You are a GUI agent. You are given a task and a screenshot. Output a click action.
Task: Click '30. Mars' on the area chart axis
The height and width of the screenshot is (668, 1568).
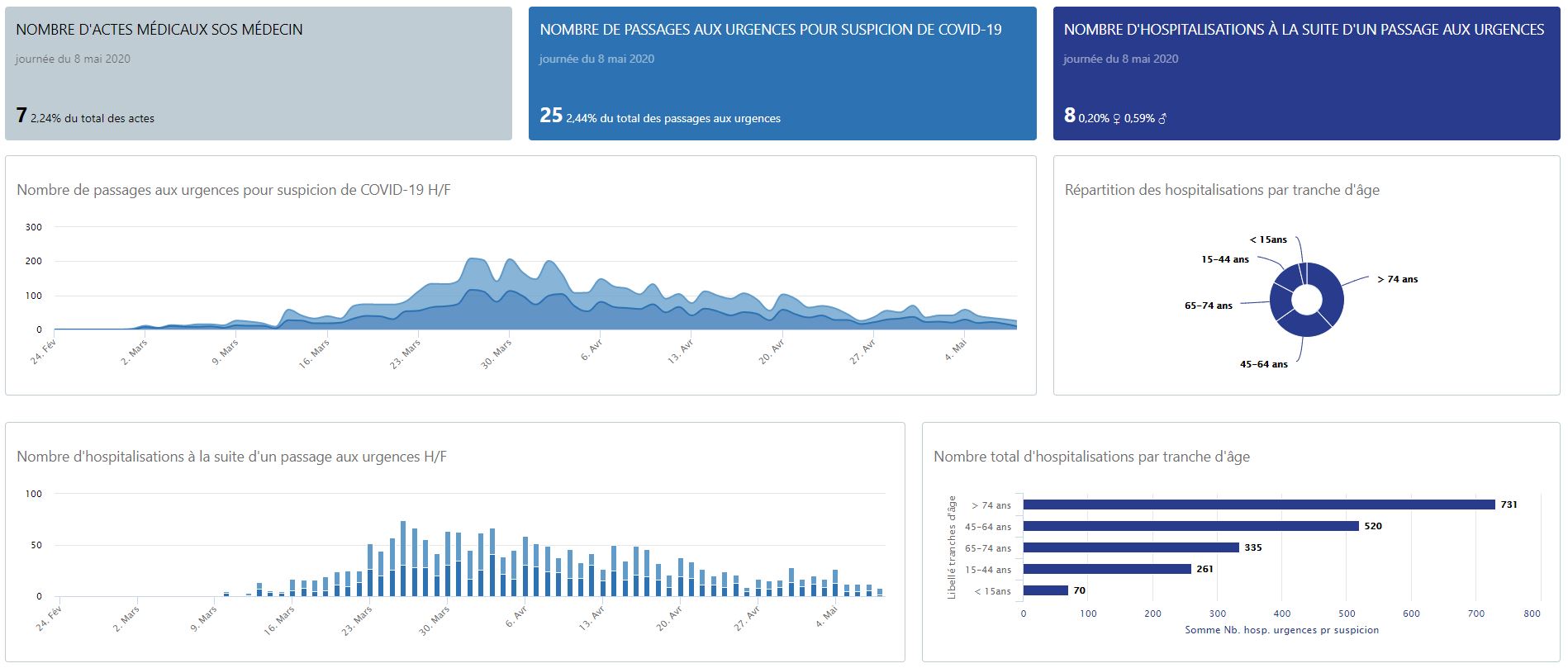[497, 353]
